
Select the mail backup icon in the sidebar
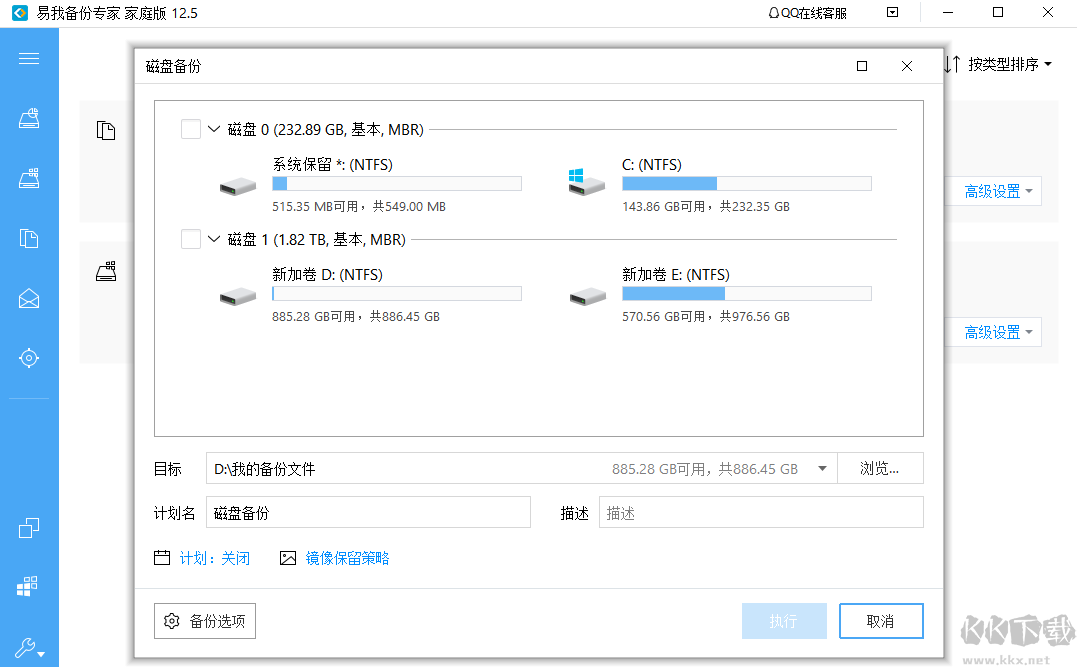coord(29,298)
